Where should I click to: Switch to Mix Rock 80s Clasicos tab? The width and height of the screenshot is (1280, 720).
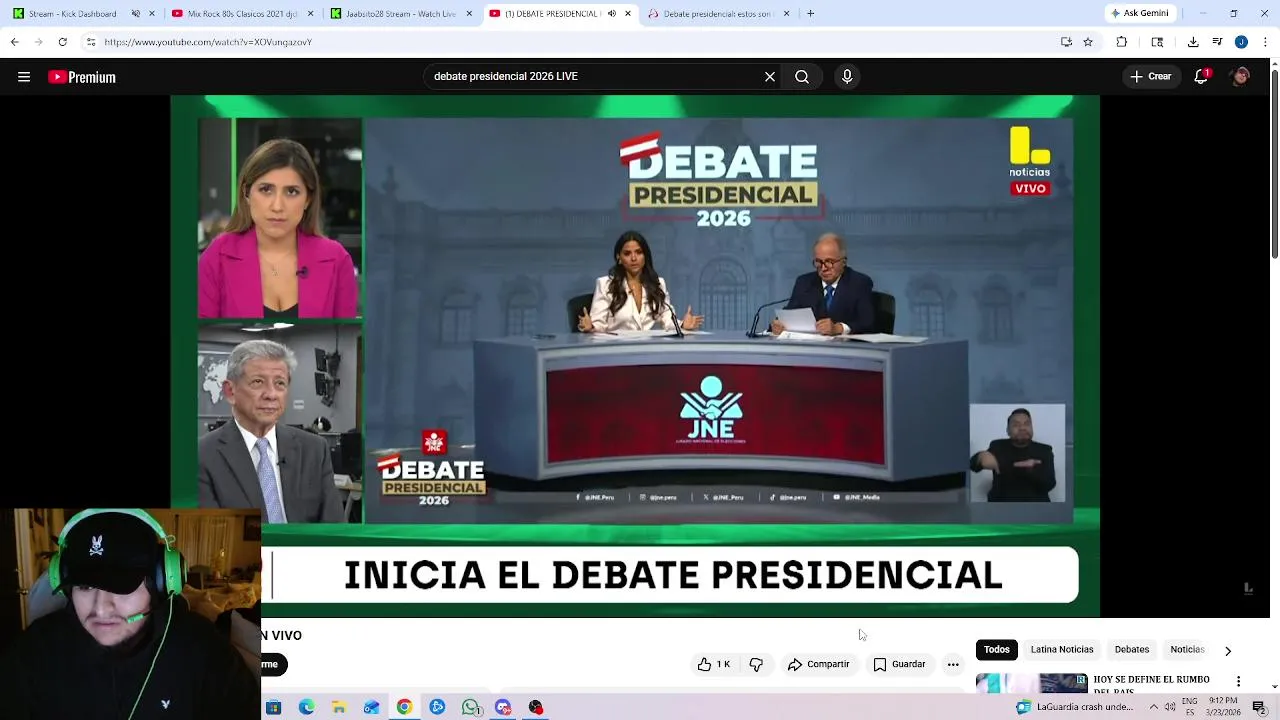coord(242,14)
